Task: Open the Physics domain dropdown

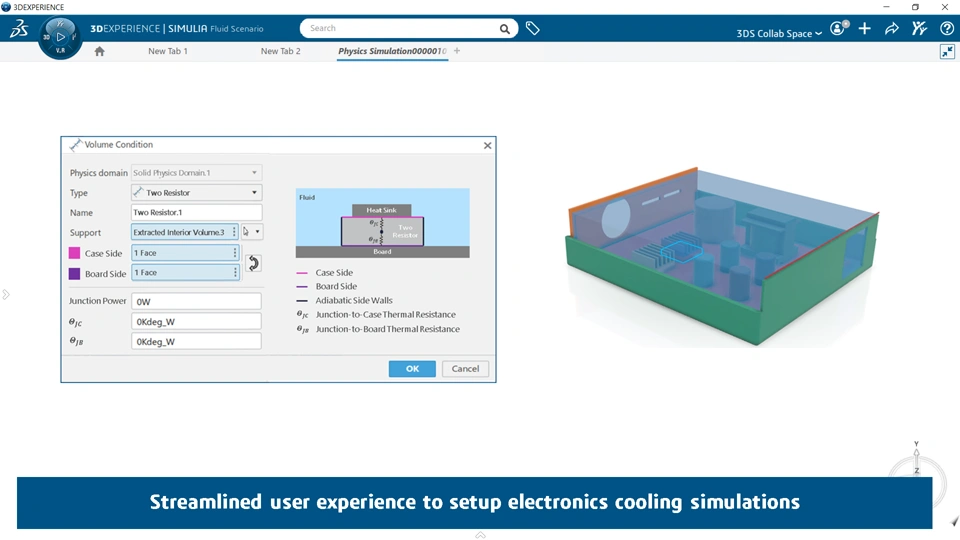Action: pyautogui.click(x=197, y=173)
